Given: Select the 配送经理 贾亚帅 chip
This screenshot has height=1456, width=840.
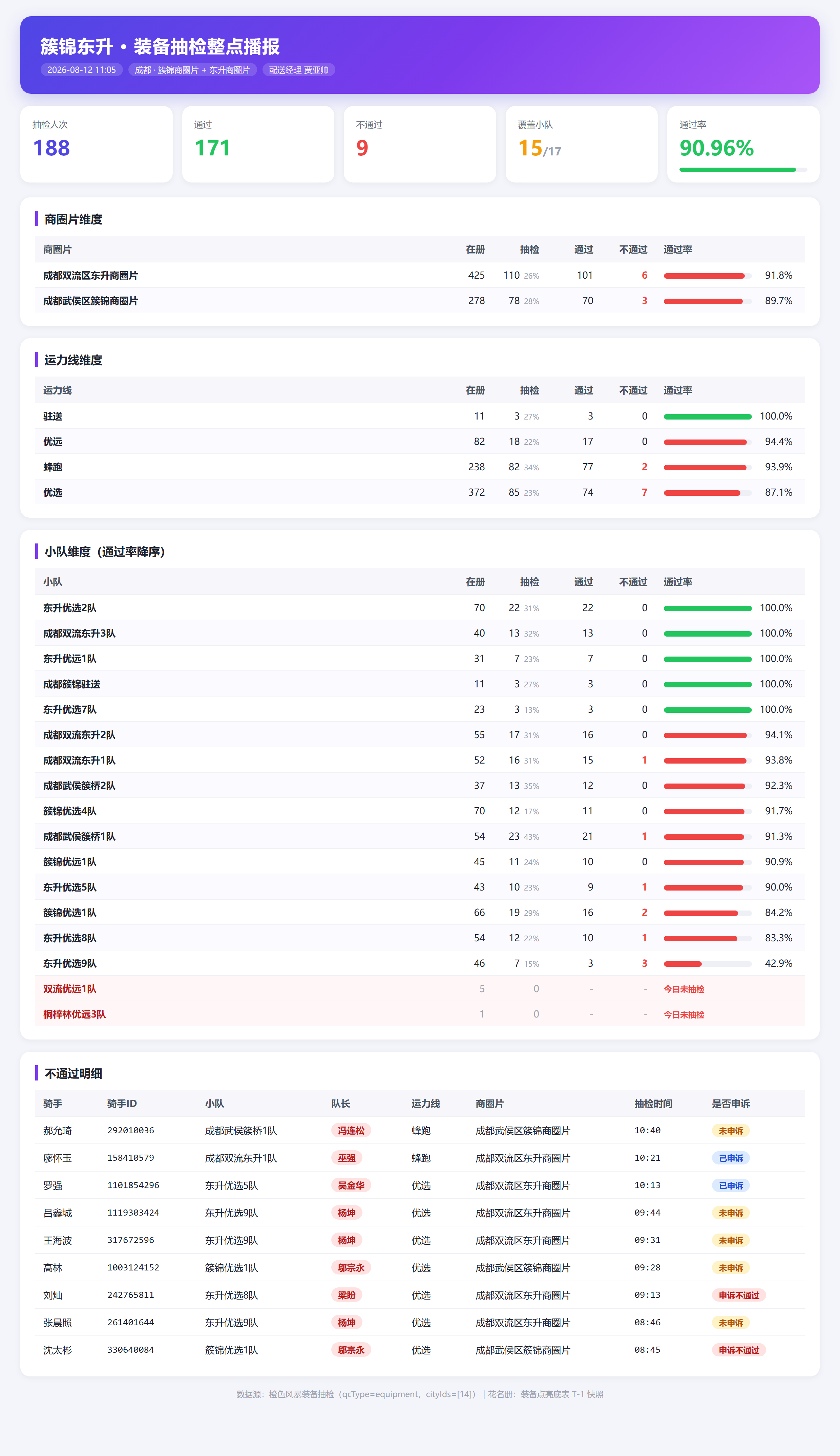Looking at the screenshot, I should pyautogui.click(x=299, y=70).
